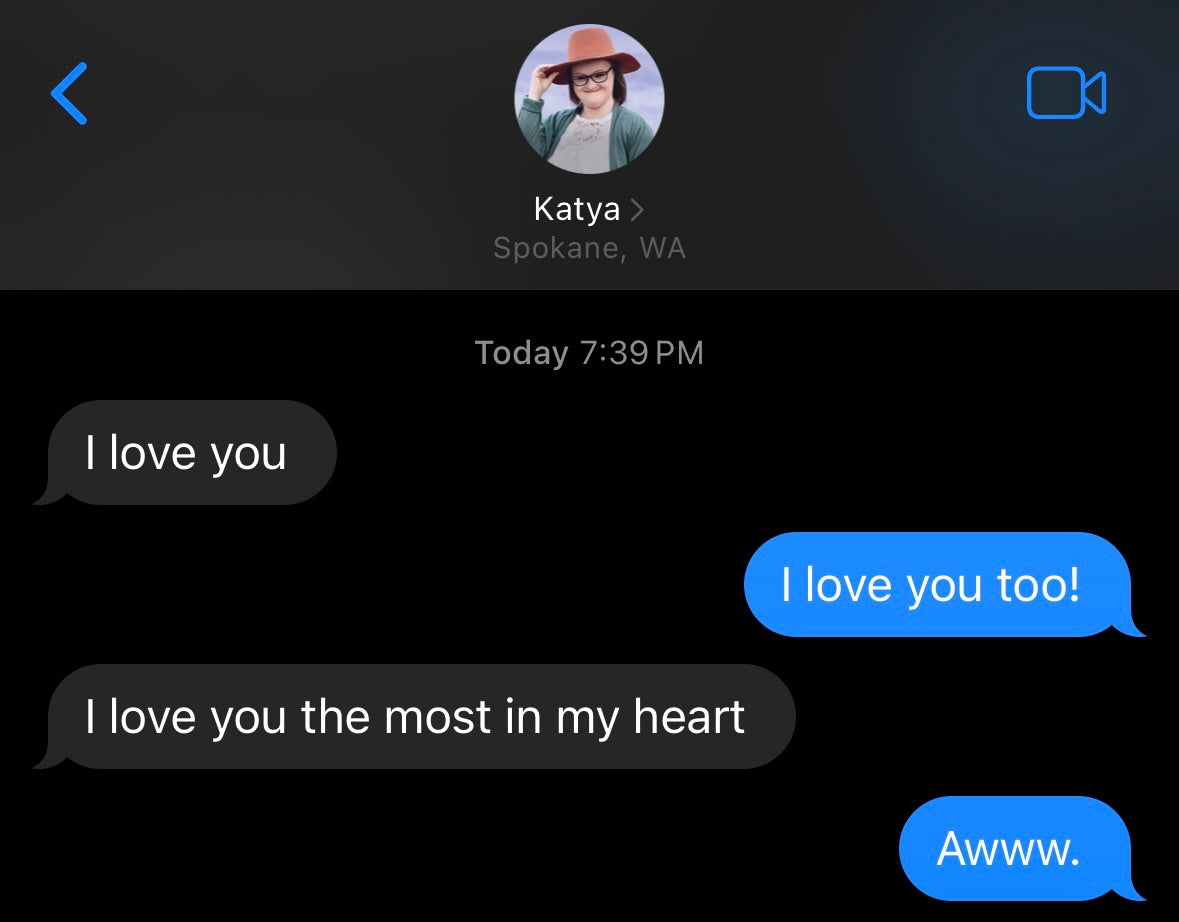Tap the 'most in my heart' message
Screen dimensions: 1179x922
coord(415,716)
